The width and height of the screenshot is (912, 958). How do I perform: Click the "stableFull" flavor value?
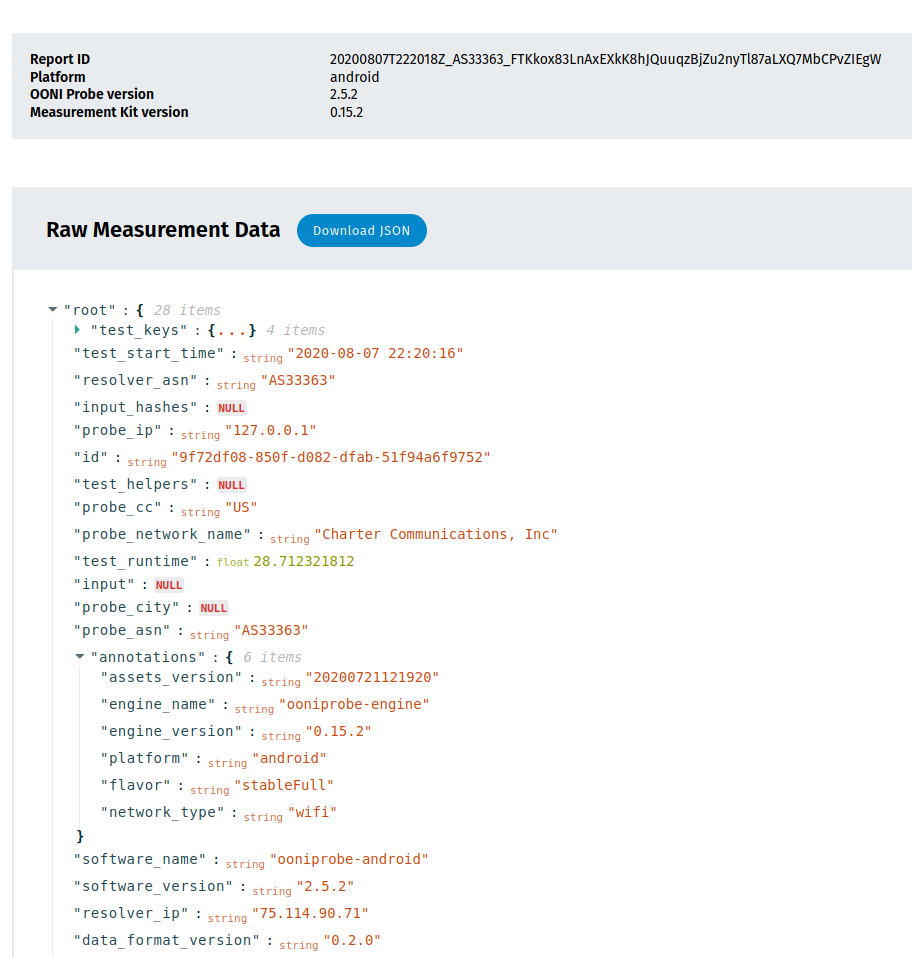point(284,784)
